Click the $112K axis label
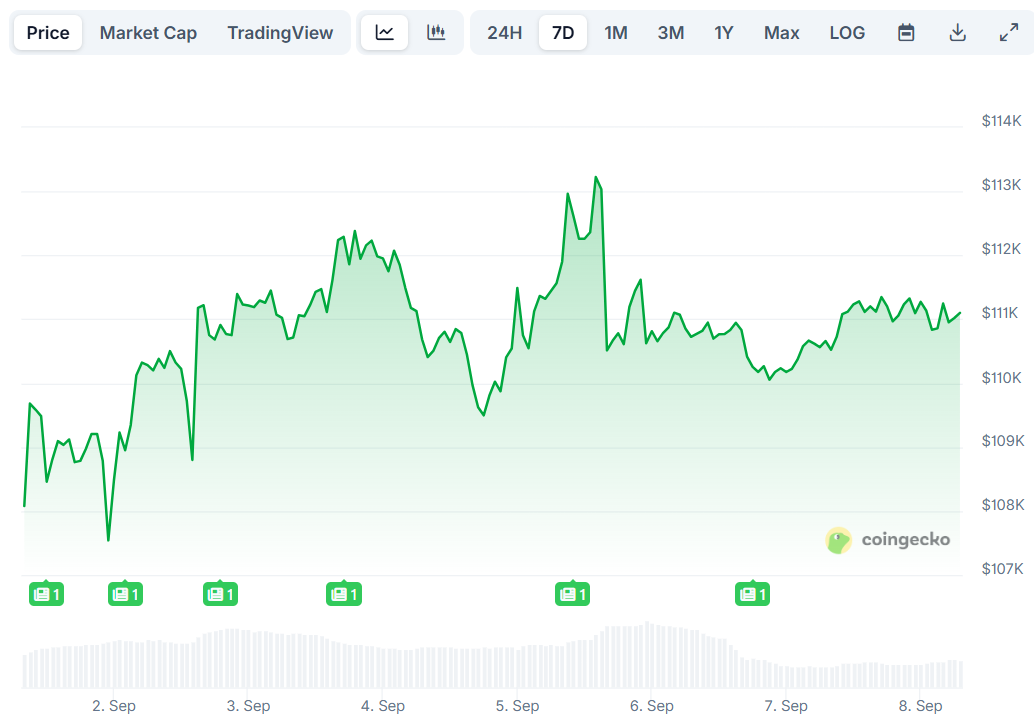The height and width of the screenshot is (719, 1034). (x=1001, y=249)
